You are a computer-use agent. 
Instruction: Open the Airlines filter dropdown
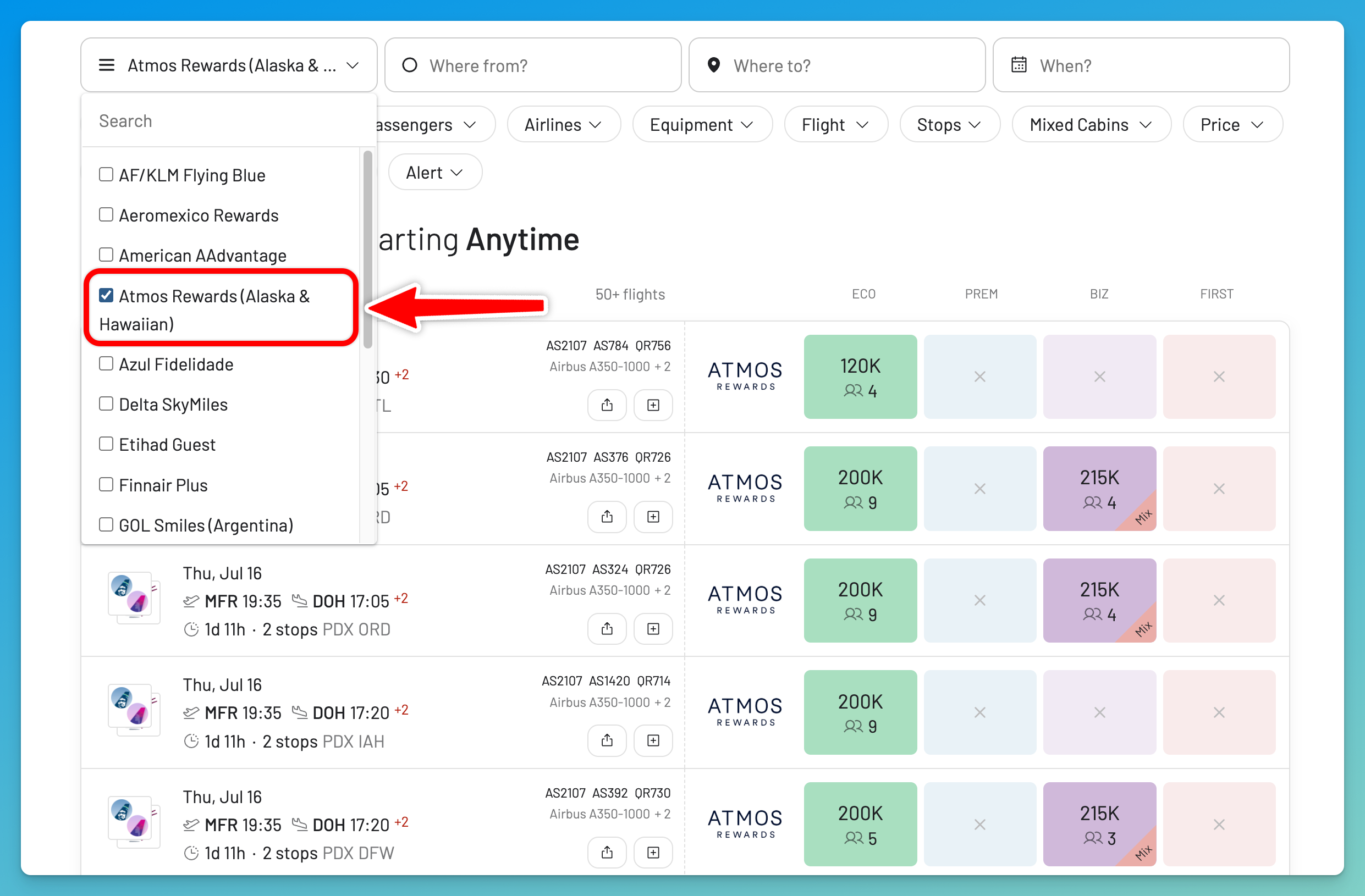pos(564,124)
